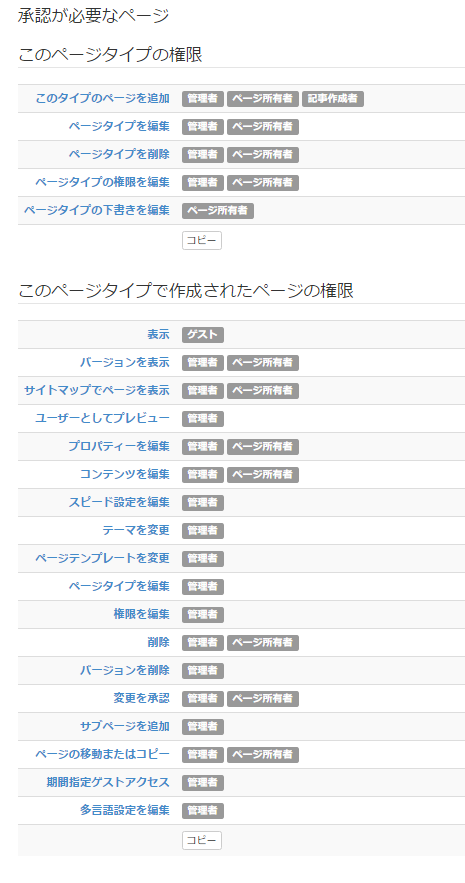This screenshot has width=465, height=883.
Task: Open プロパティーを編集 permission link
Action: coord(119,447)
